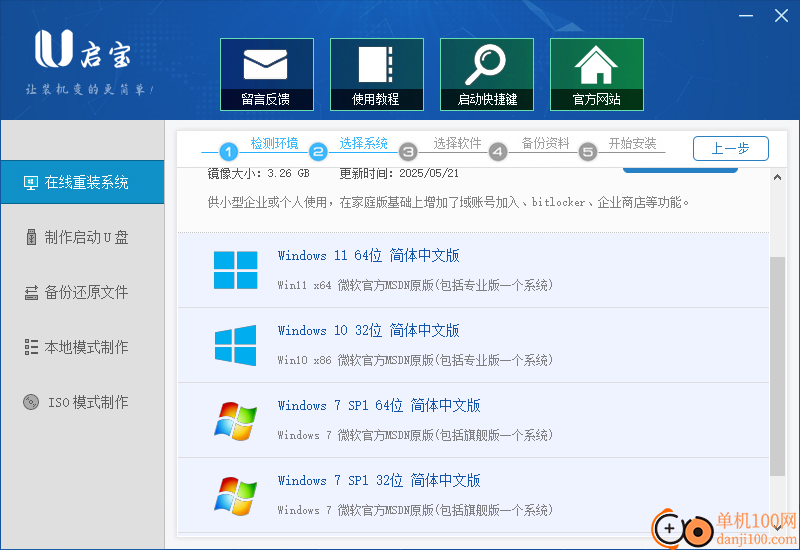Click the Windows 7 64位 flag logo
This screenshot has width=800, height=550.
(x=236, y=421)
